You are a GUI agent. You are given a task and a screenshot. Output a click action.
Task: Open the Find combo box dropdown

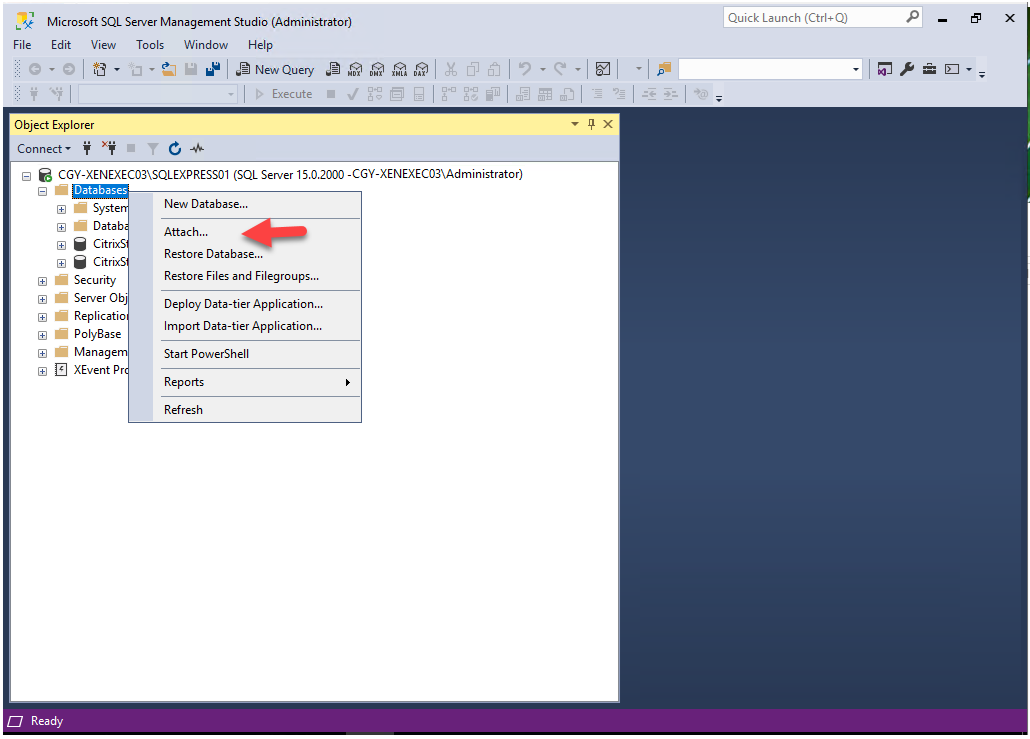[856, 69]
